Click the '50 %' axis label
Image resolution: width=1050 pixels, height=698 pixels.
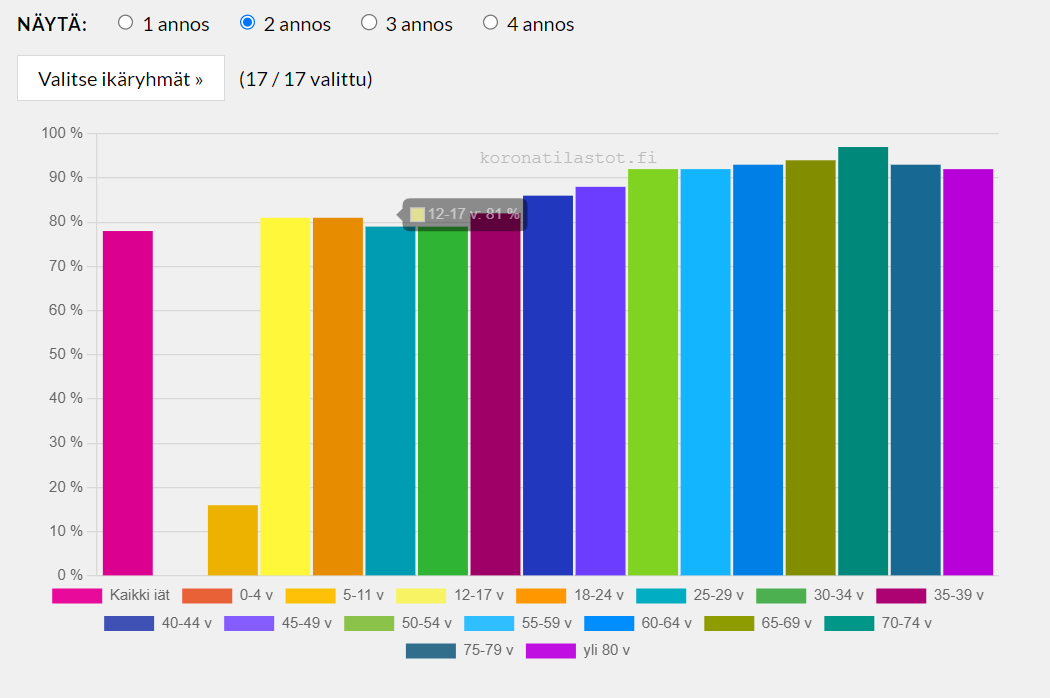66,354
